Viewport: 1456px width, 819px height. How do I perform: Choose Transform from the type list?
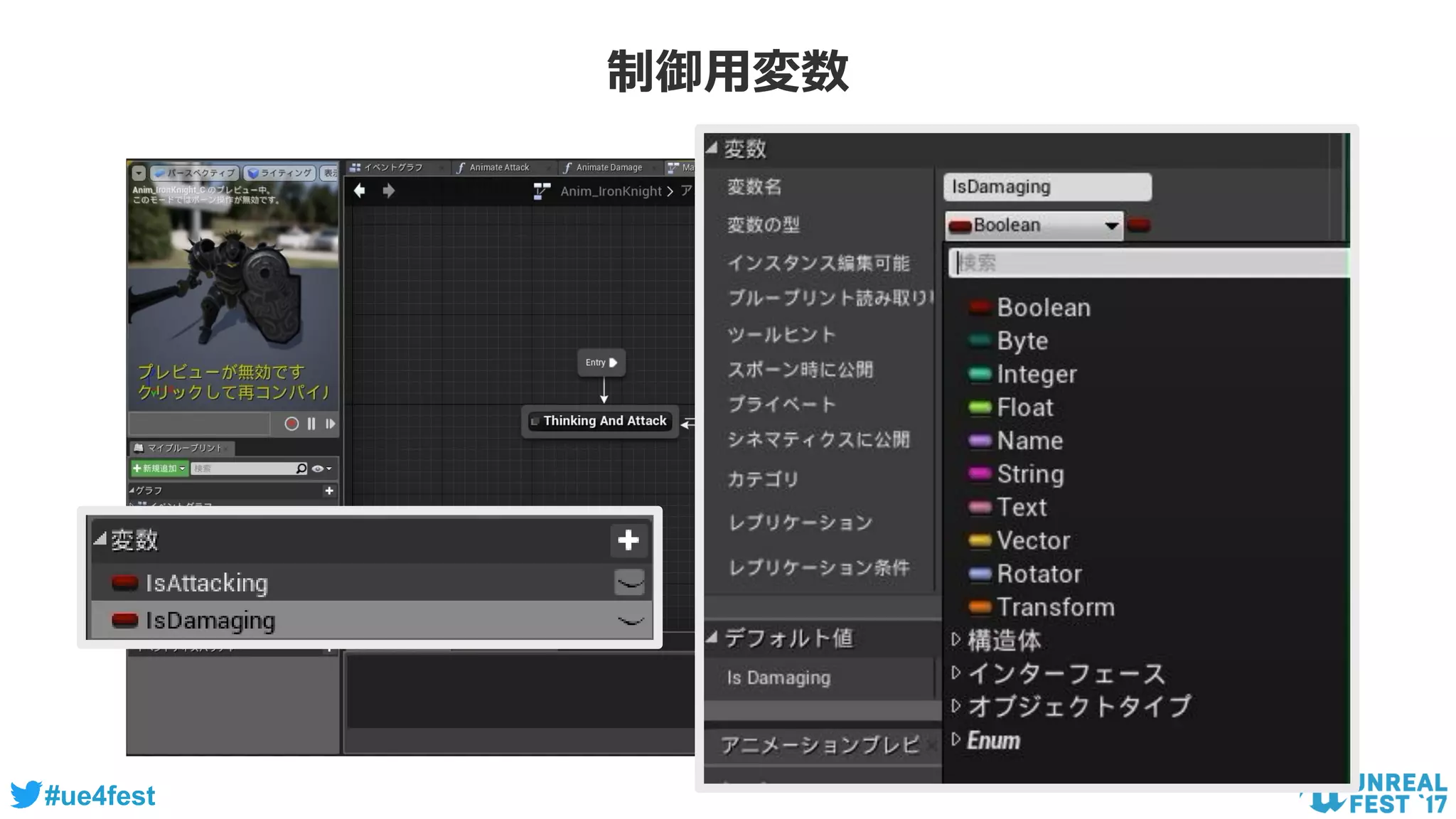(x=1041, y=607)
